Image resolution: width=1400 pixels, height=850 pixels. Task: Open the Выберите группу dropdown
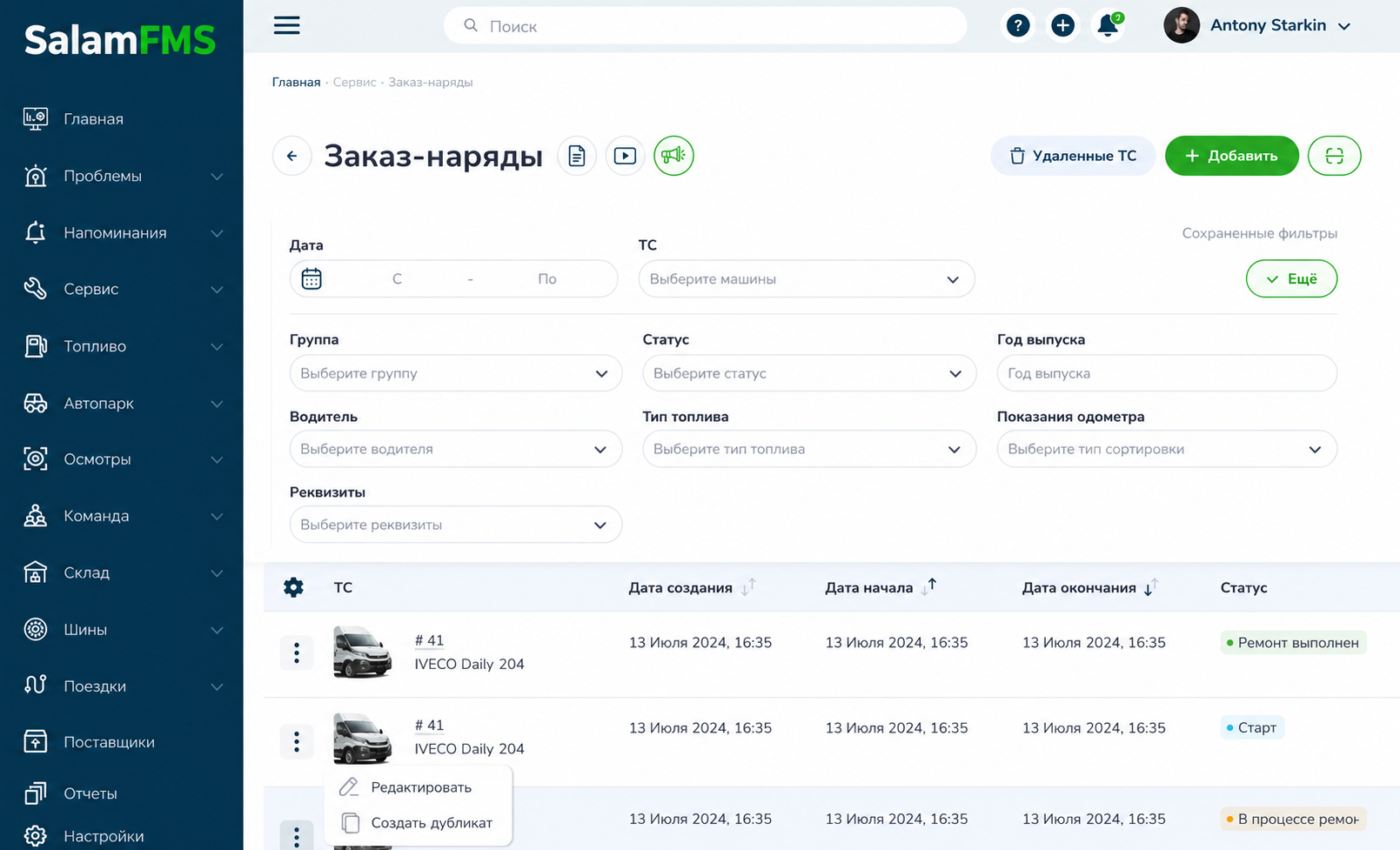click(456, 373)
